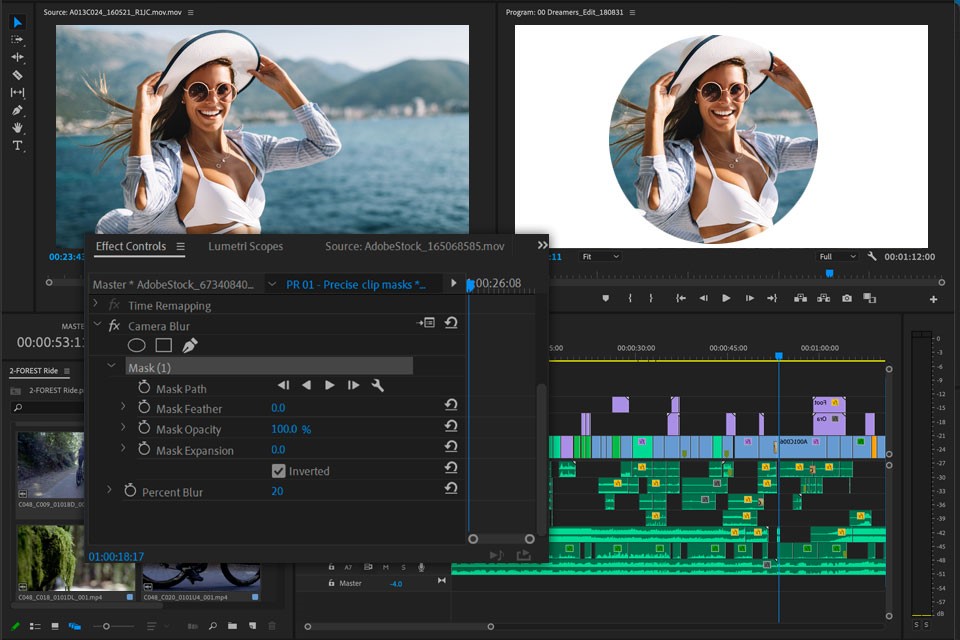Switch to the Lumetri Scopes tab
The image size is (960, 640).
click(x=245, y=246)
